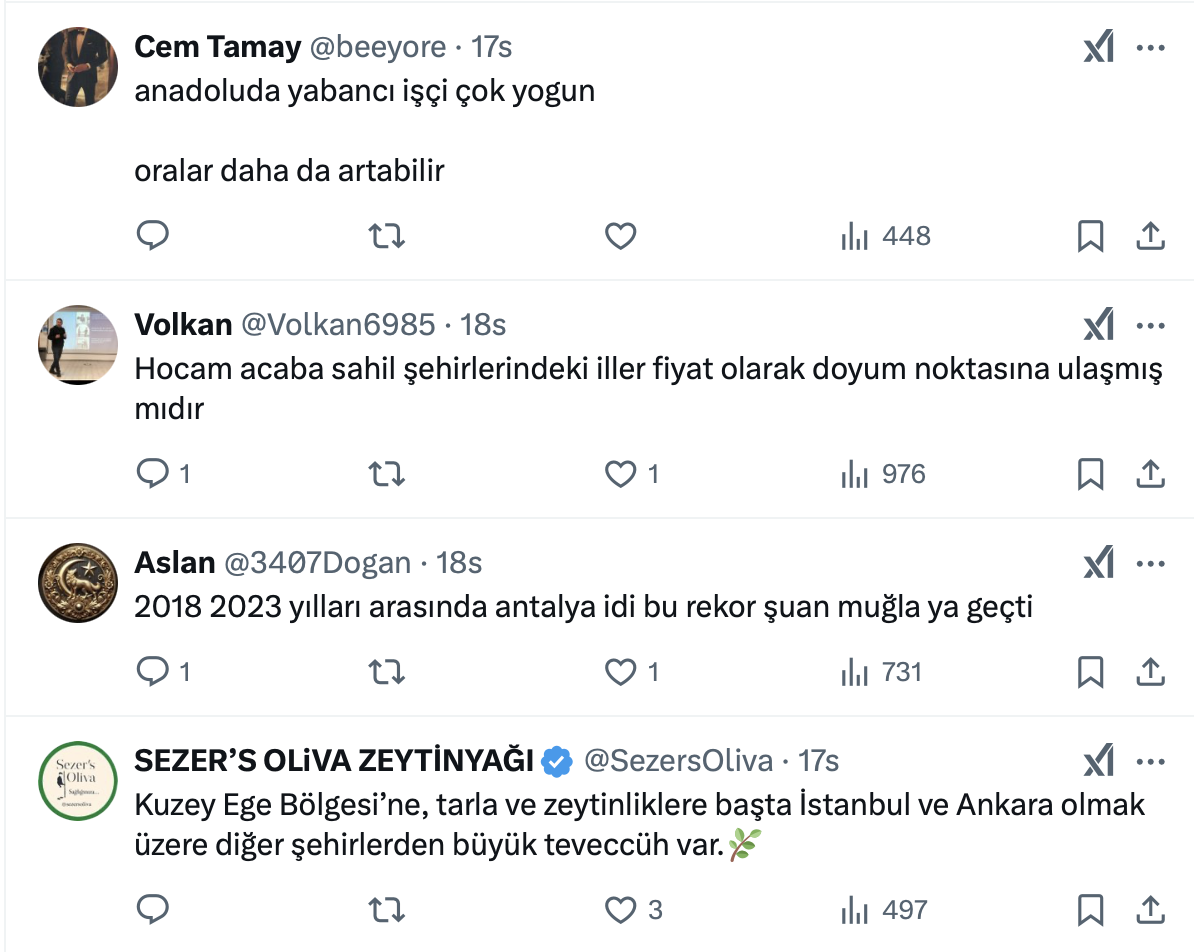The image size is (1194, 952).
Task: Like SEZER'S OLİVA tweet with 3 likes
Action: click(x=621, y=910)
